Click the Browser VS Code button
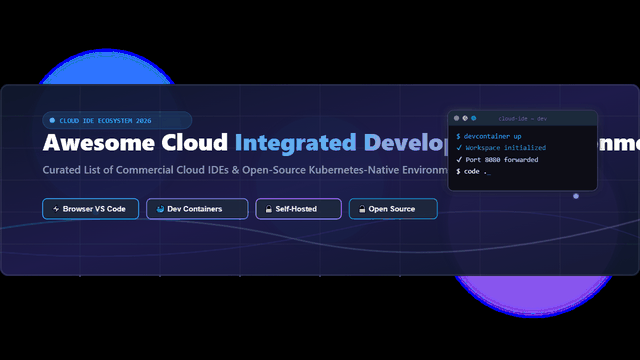This screenshot has width=640, height=360. (x=91, y=209)
